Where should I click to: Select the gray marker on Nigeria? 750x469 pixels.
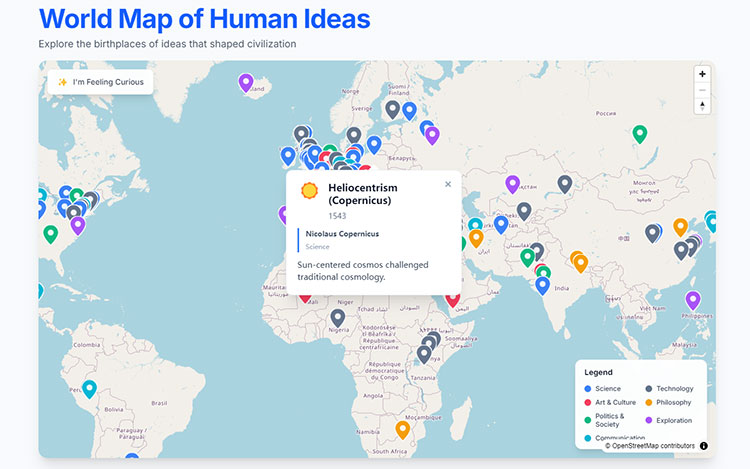click(x=338, y=318)
